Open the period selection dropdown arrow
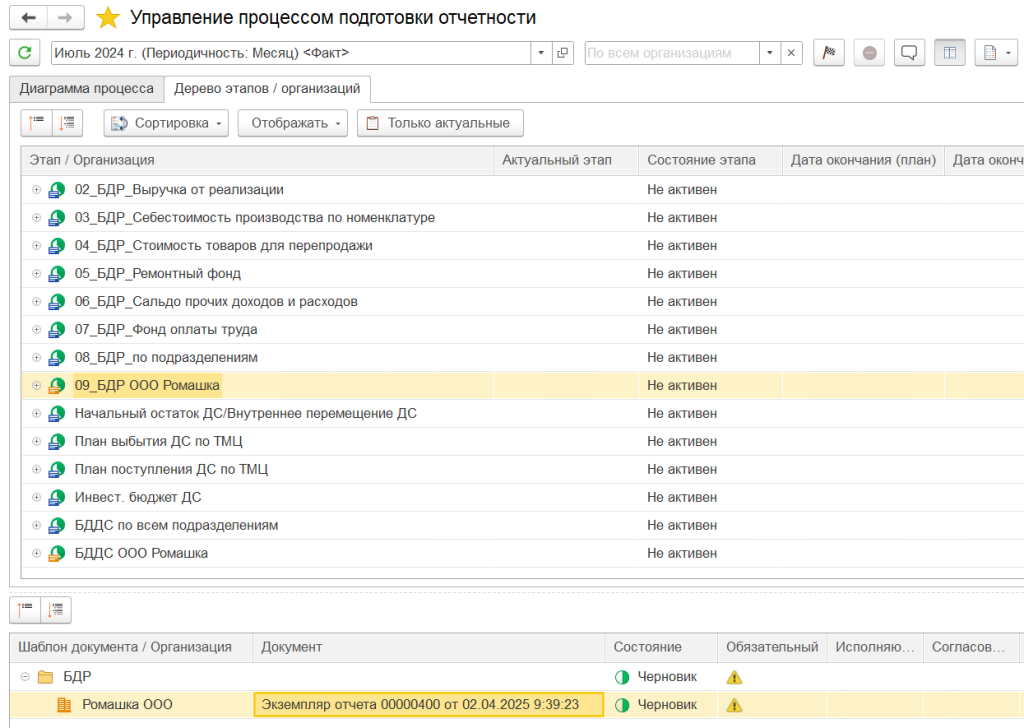This screenshot has height=728, width=1024. 541,53
